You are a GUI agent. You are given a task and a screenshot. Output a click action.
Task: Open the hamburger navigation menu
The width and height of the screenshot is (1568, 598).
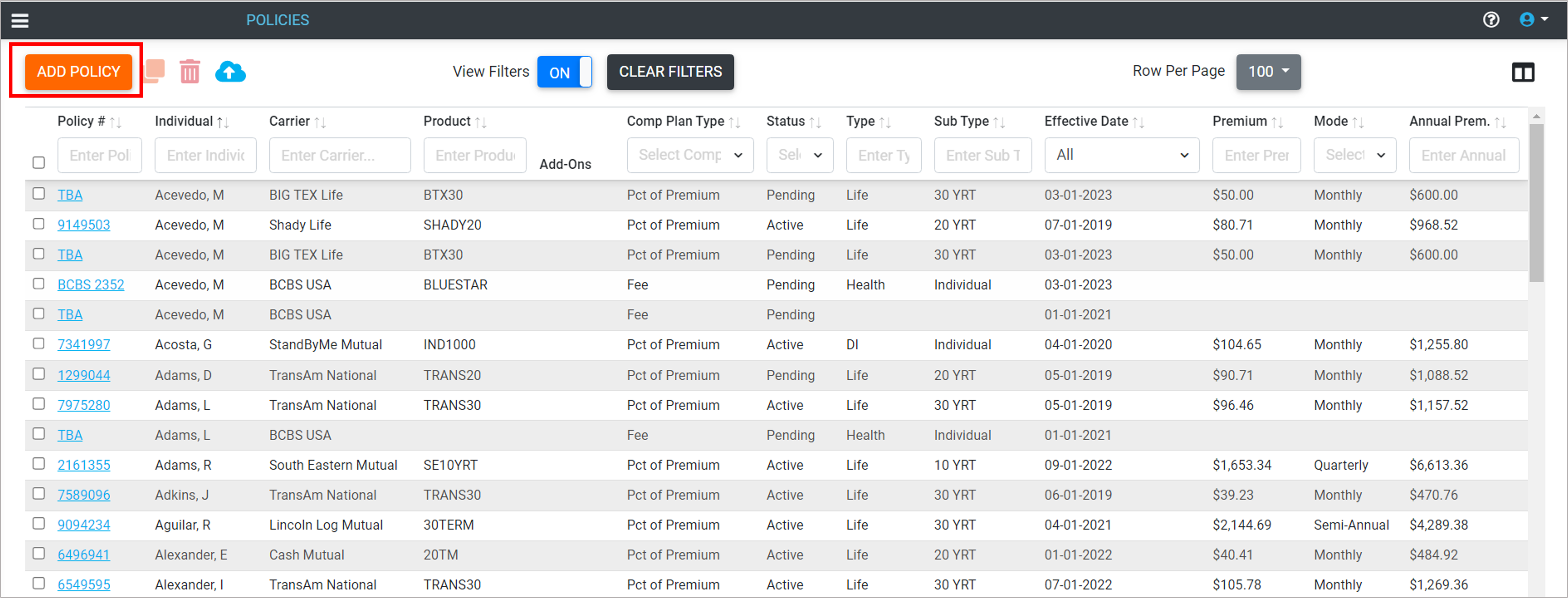(x=20, y=21)
